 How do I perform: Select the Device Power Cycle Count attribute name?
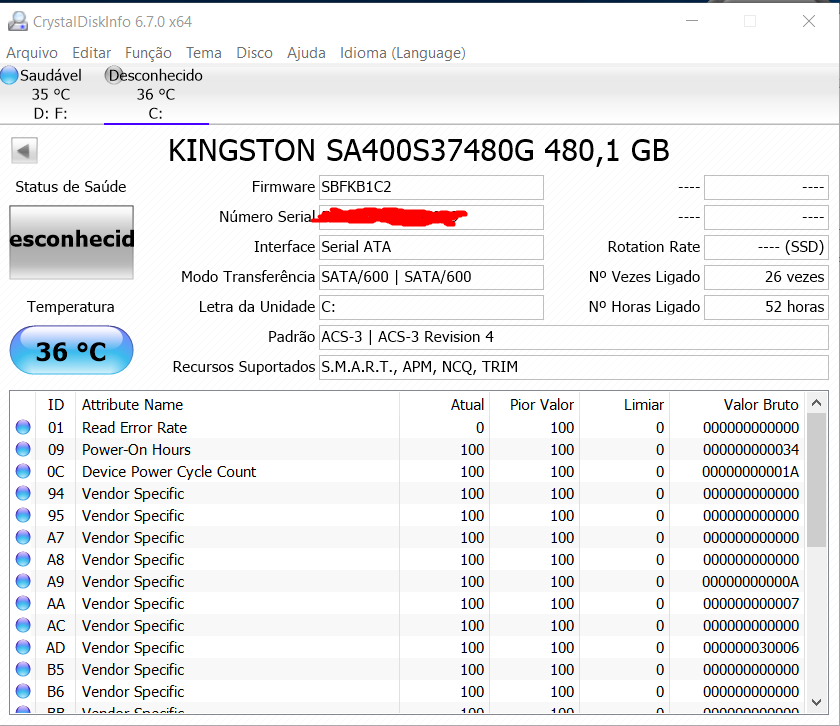point(169,471)
